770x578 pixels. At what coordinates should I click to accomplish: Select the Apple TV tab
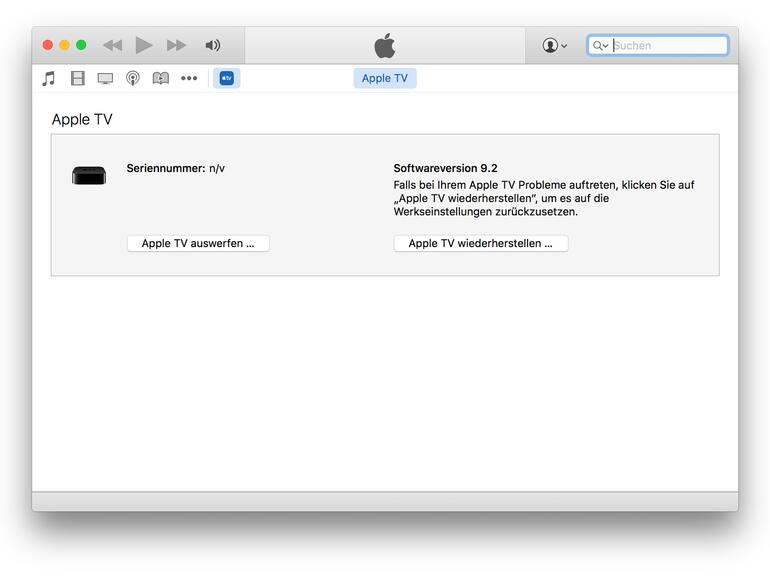[385, 78]
